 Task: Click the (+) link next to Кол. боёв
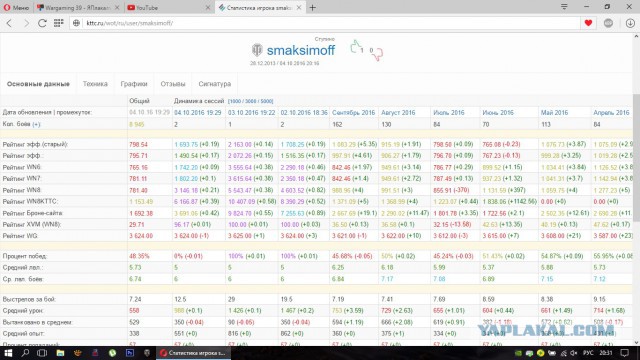36,124
